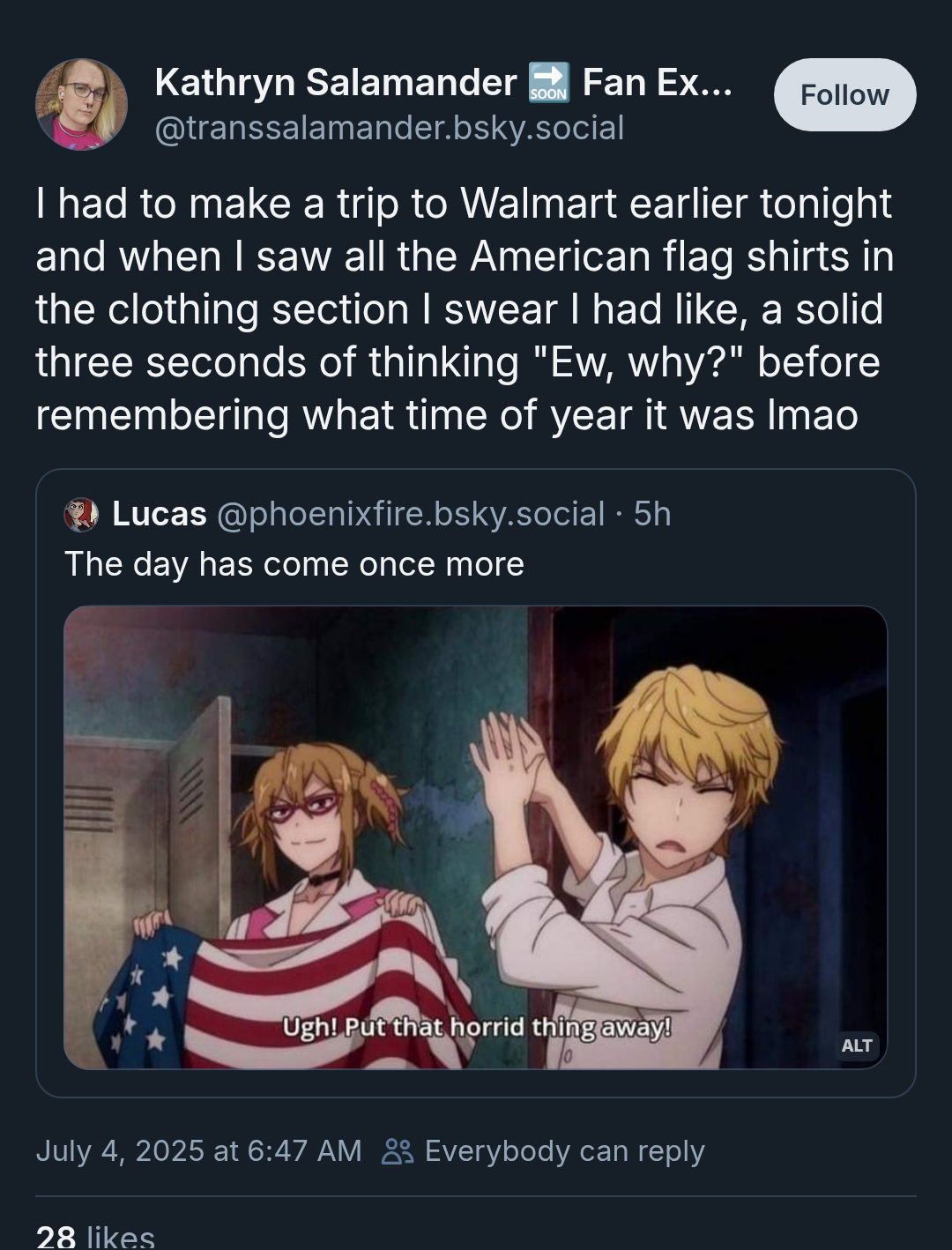Click the July 4, 2025 at 6:47 AM timestamp
952x1250 pixels.
point(198,1151)
